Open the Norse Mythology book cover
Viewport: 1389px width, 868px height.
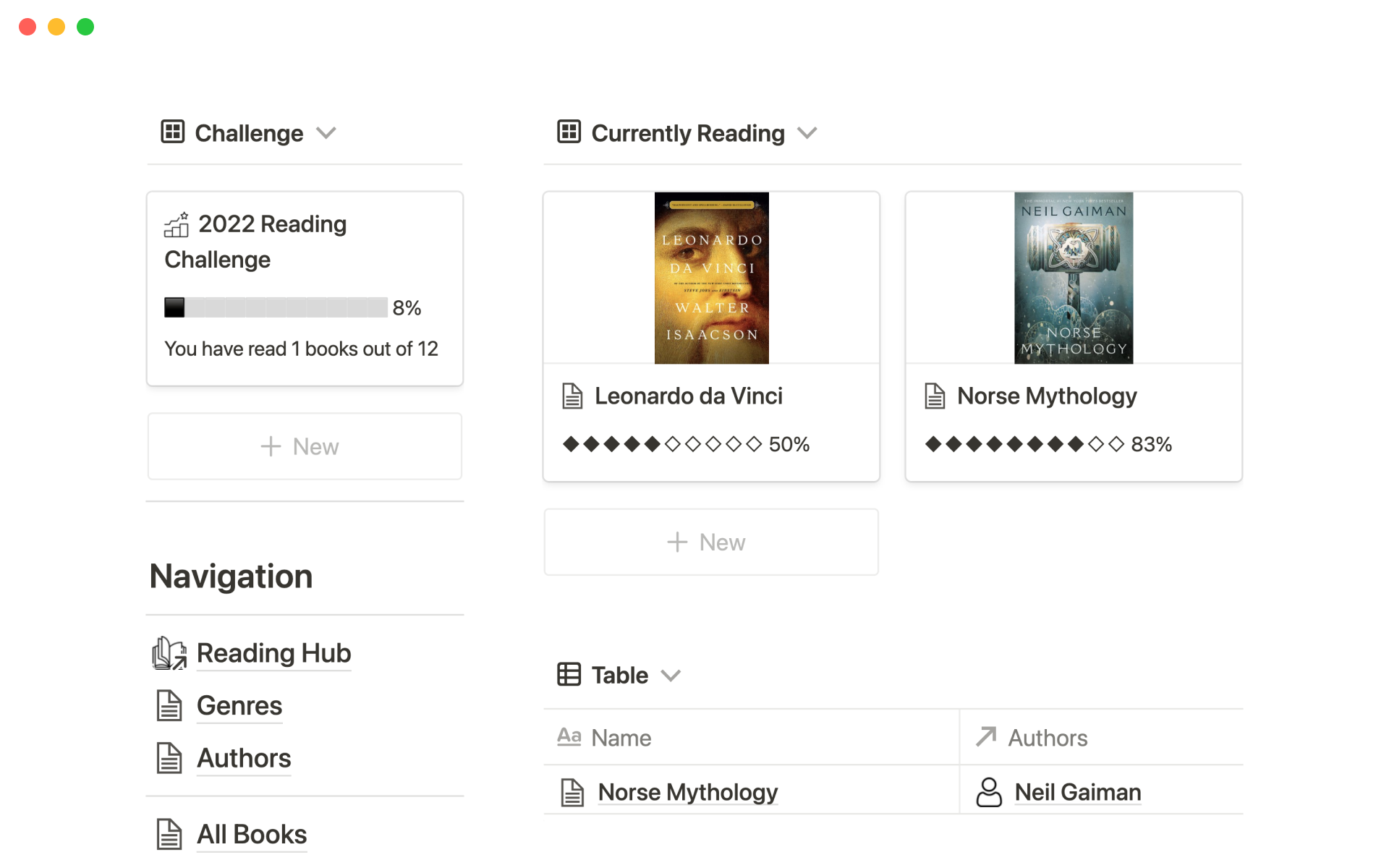click(x=1074, y=278)
